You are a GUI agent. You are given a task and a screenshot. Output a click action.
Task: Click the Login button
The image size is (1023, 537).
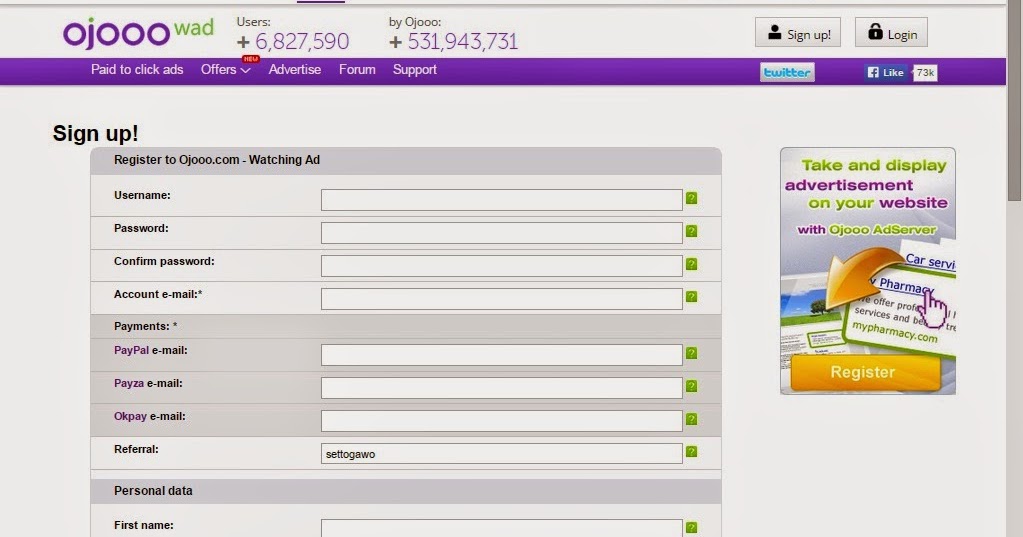coord(891,33)
